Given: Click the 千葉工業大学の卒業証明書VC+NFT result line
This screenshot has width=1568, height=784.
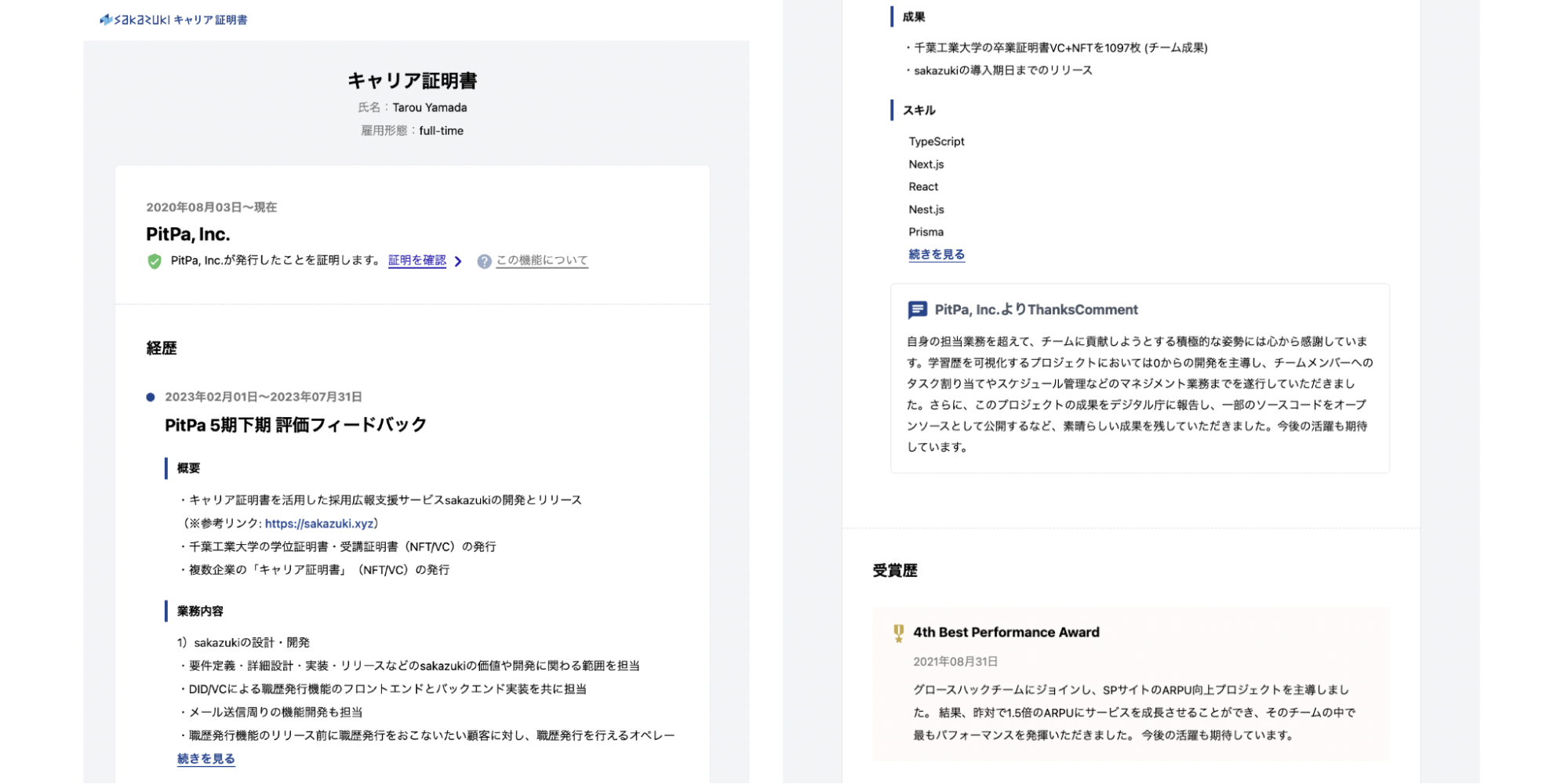Looking at the screenshot, I should (1056, 48).
